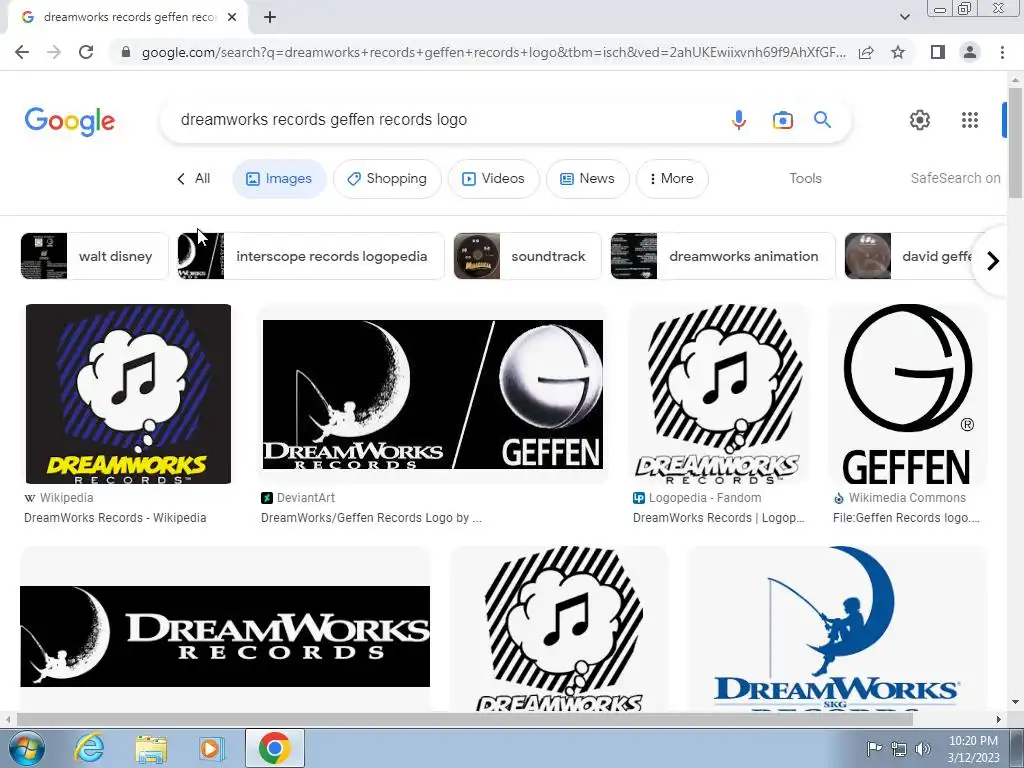Open the Google apps grid

tap(970, 120)
